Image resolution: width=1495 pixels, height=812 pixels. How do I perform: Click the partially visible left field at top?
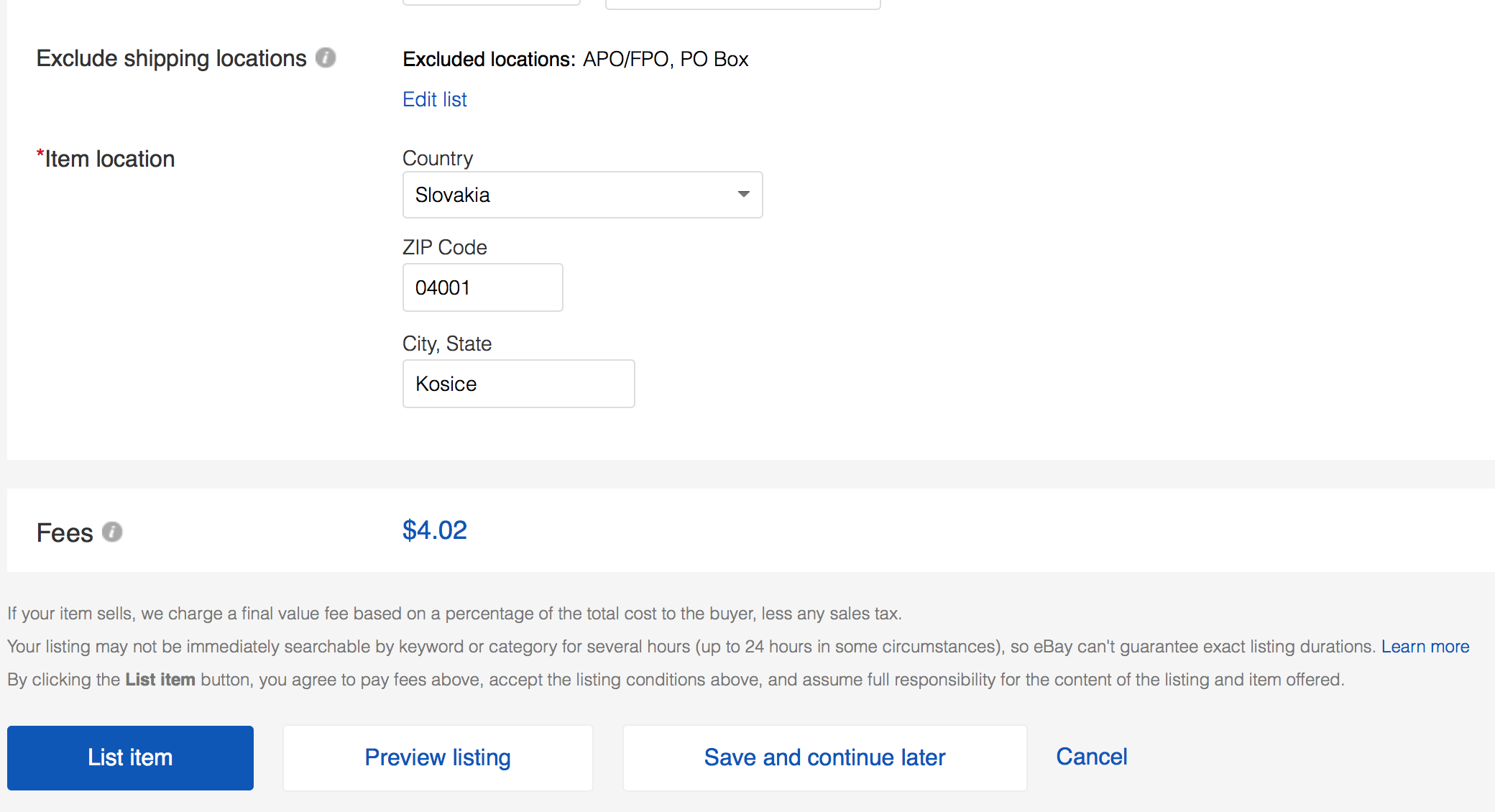tap(492, 2)
